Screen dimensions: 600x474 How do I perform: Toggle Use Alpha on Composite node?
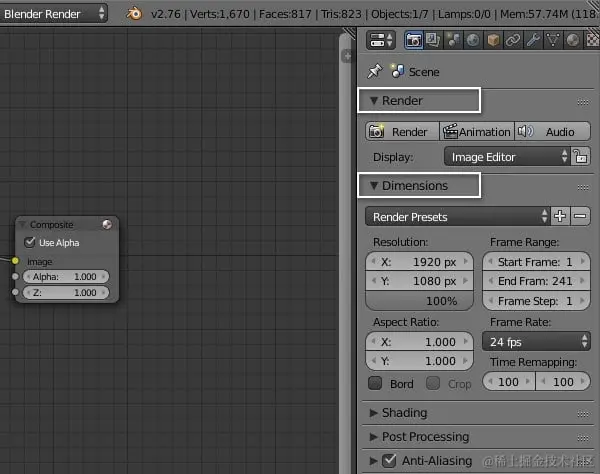(x=29, y=242)
